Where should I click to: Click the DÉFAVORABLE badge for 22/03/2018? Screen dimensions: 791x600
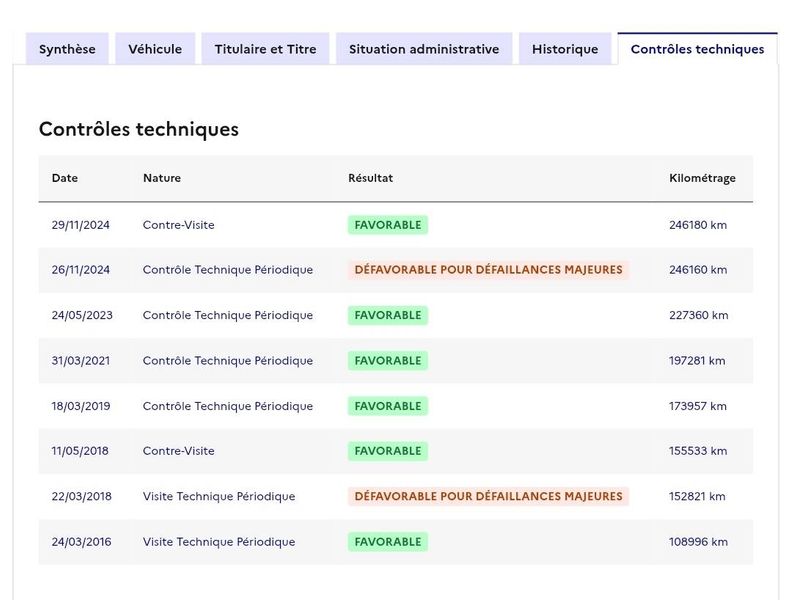[x=488, y=497]
